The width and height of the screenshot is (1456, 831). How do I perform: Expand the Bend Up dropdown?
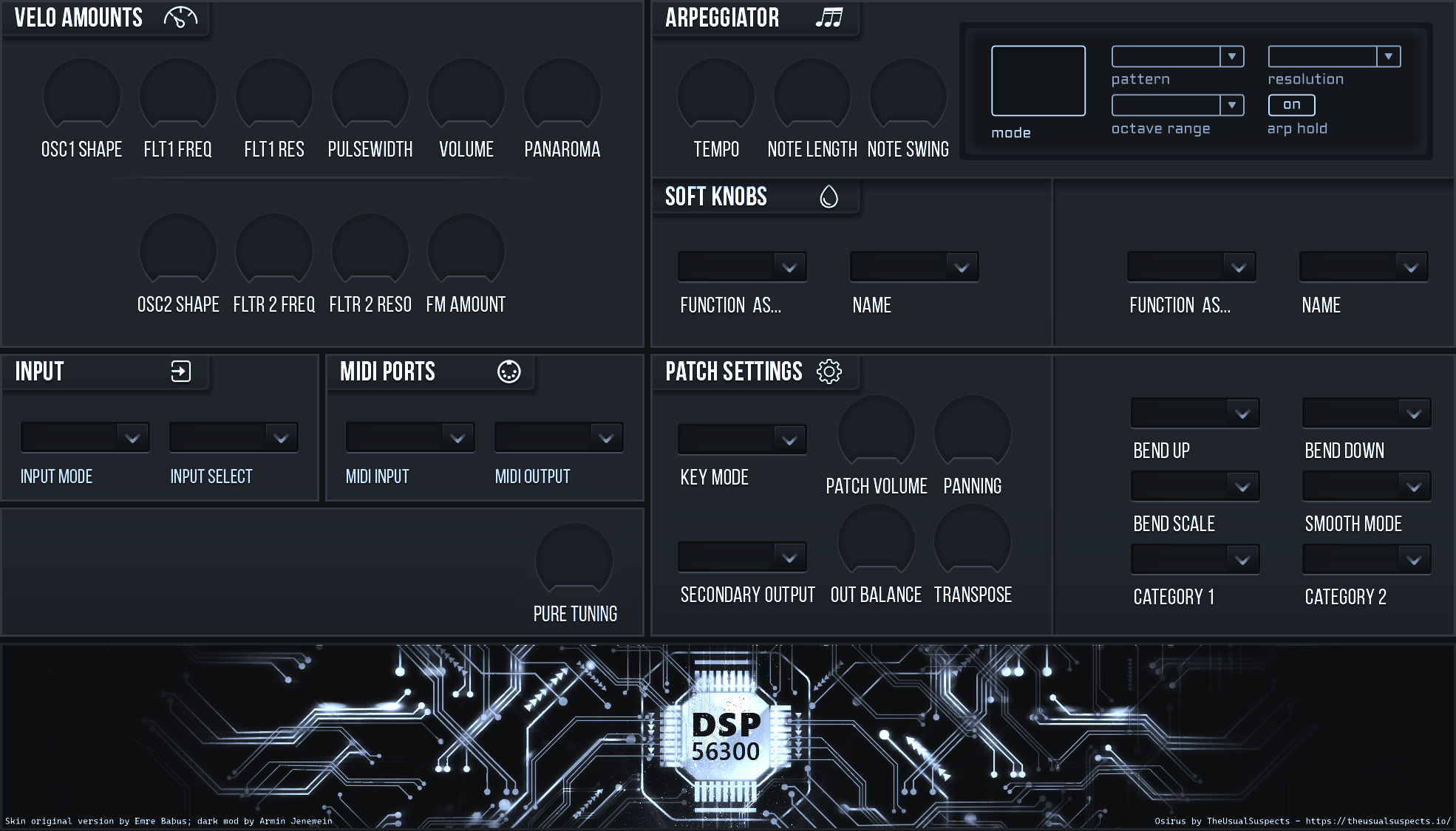[1195, 414]
